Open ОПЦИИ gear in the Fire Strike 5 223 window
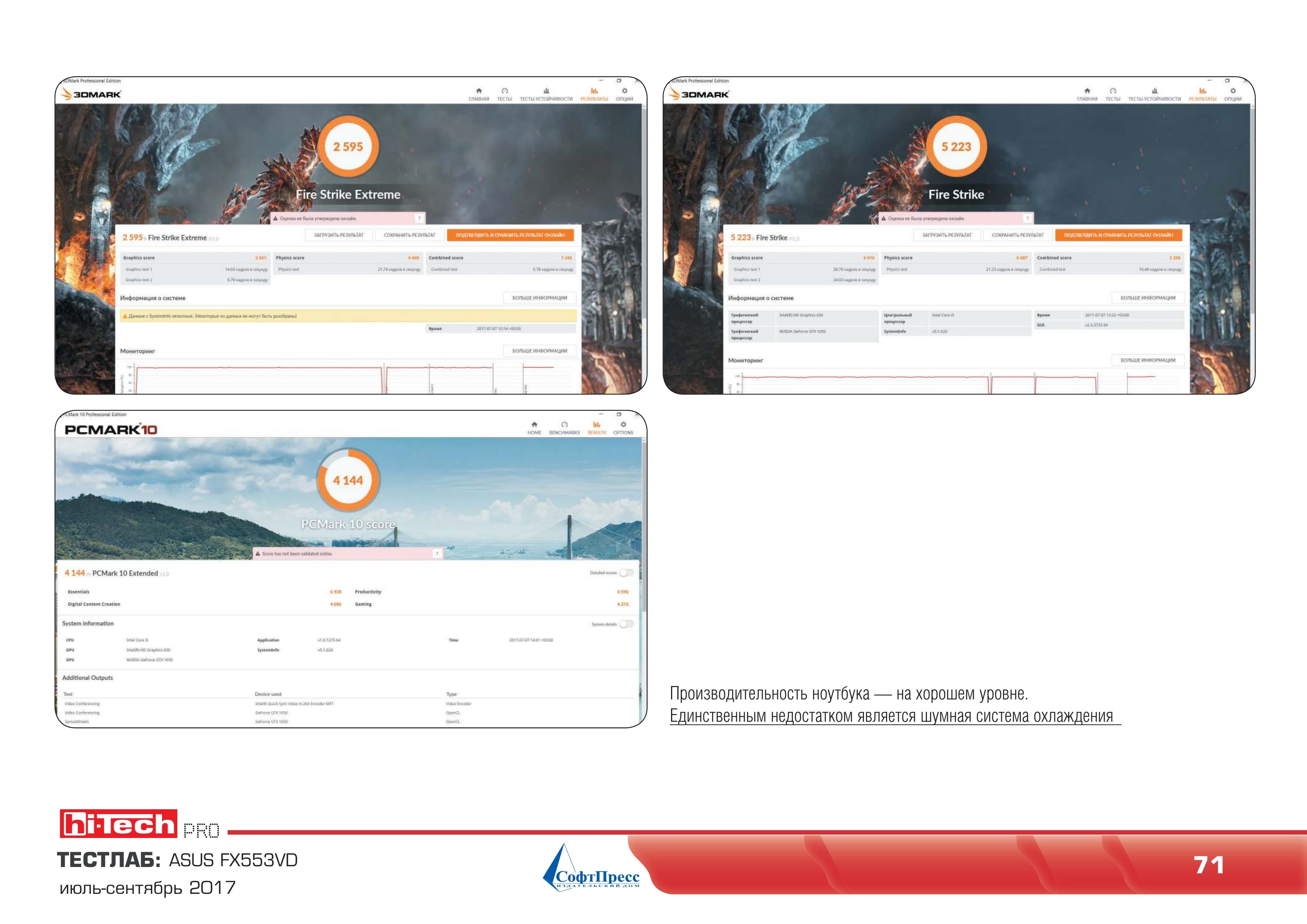The width and height of the screenshot is (1307, 924). coord(1233,94)
